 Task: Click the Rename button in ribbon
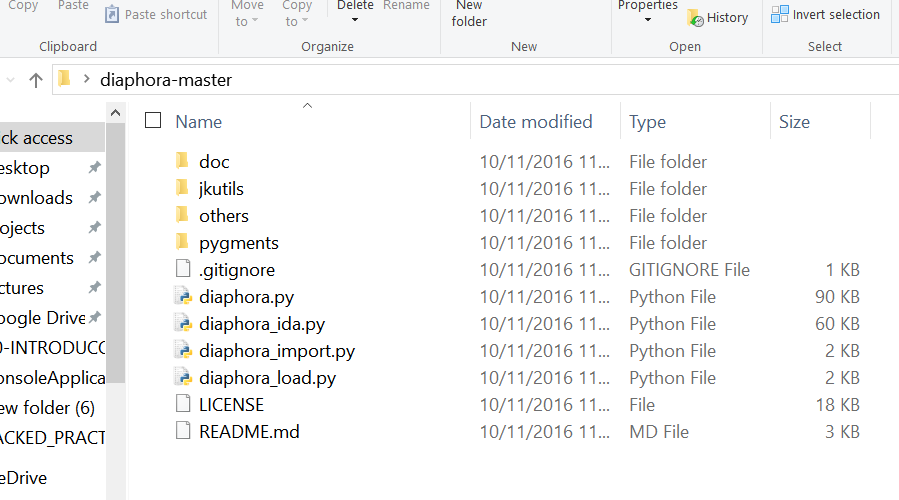(x=407, y=6)
